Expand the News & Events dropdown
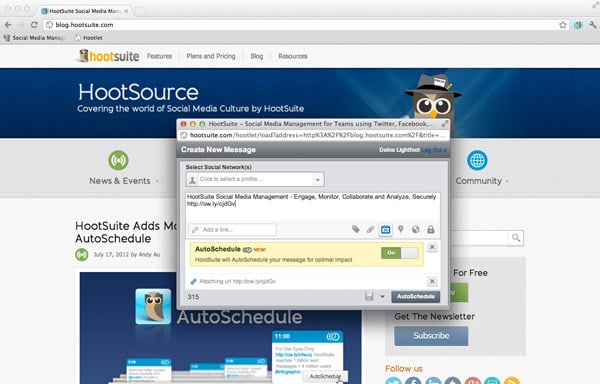The image size is (600, 384). point(157,181)
